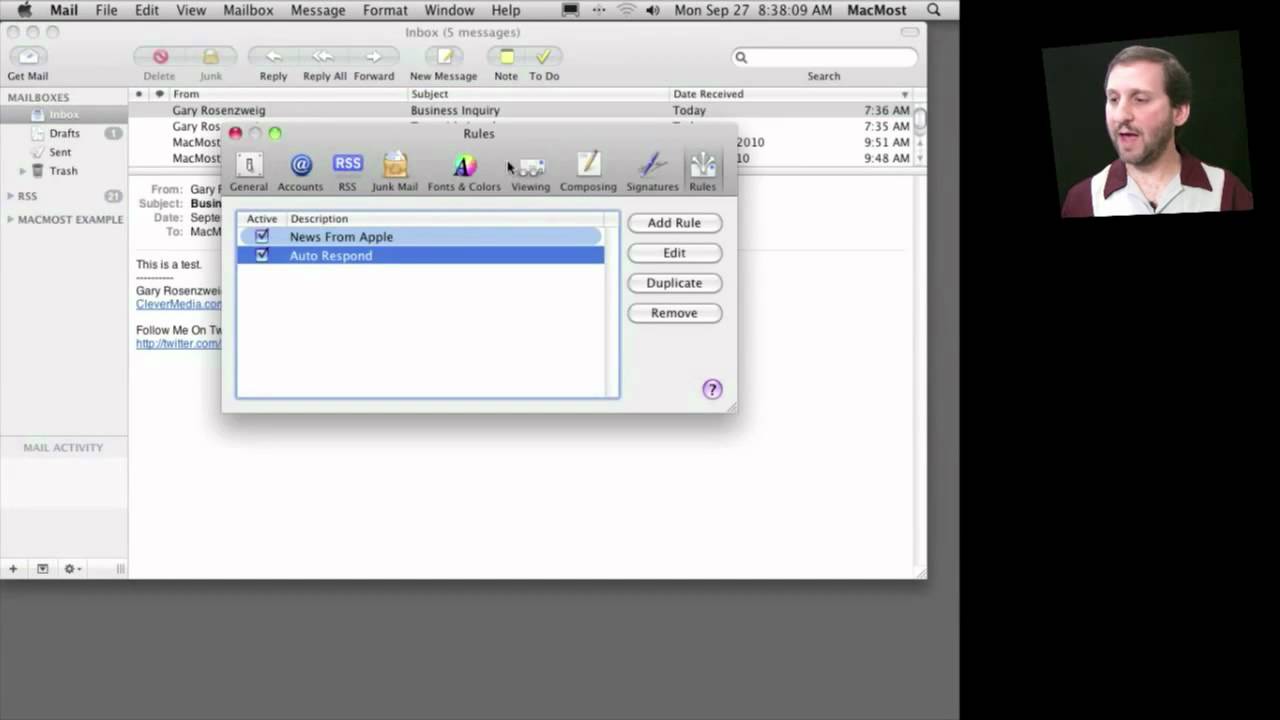
Task: Click the Duplicate rule button
Action: [x=674, y=283]
